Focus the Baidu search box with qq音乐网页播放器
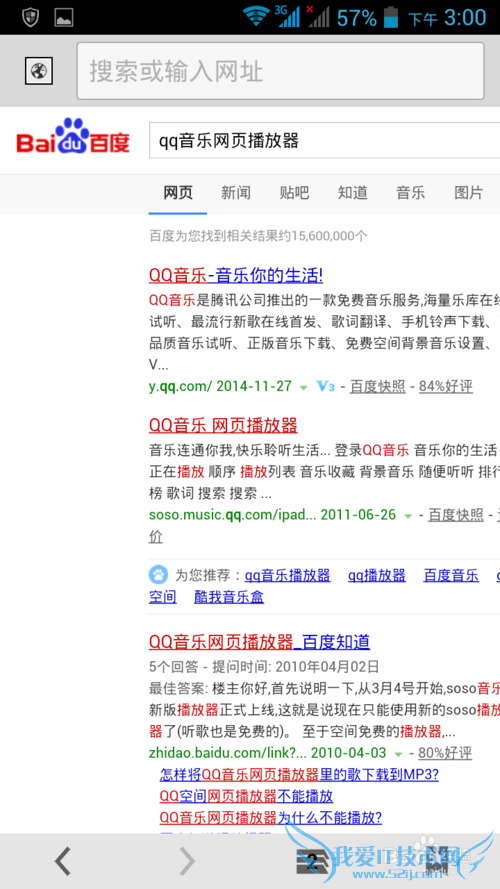Screen dimensions: 500x889 click(324, 141)
